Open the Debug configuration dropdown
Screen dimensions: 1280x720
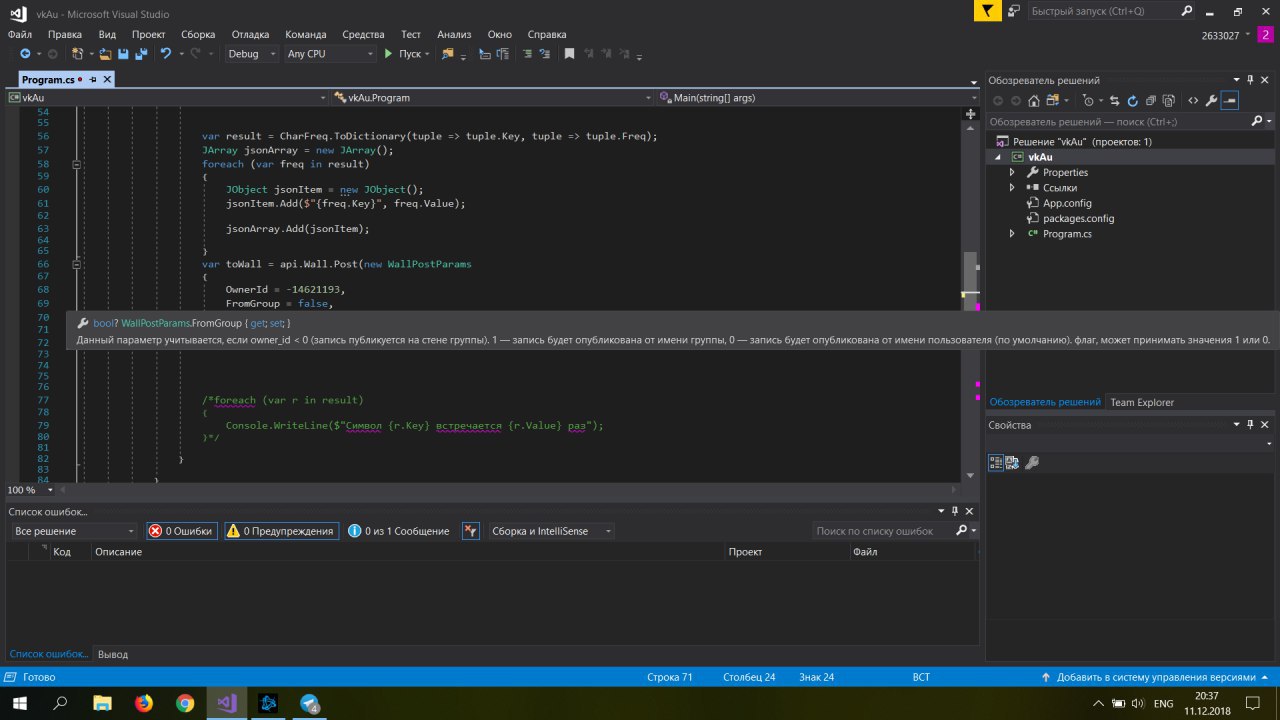[x=252, y=54]
